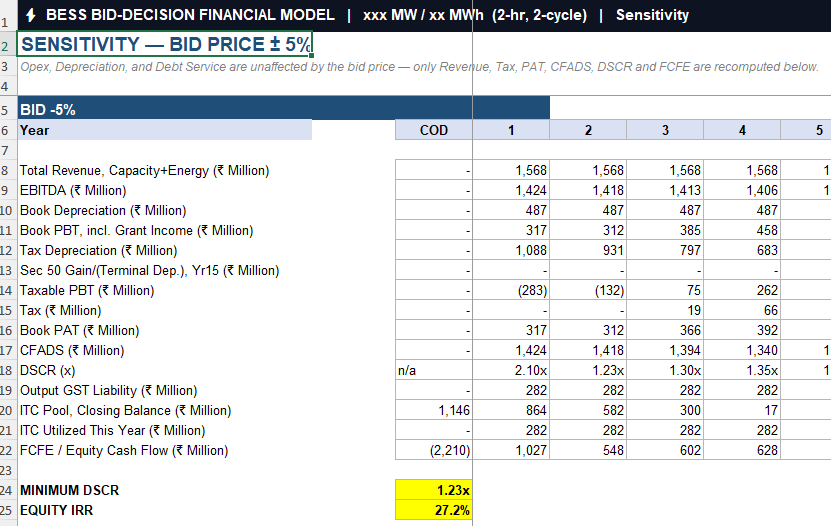This screenshot has height=526, width=831.
Task: Click Book PBT, incl. Grant Income label
Action: (x=136, y=231)
